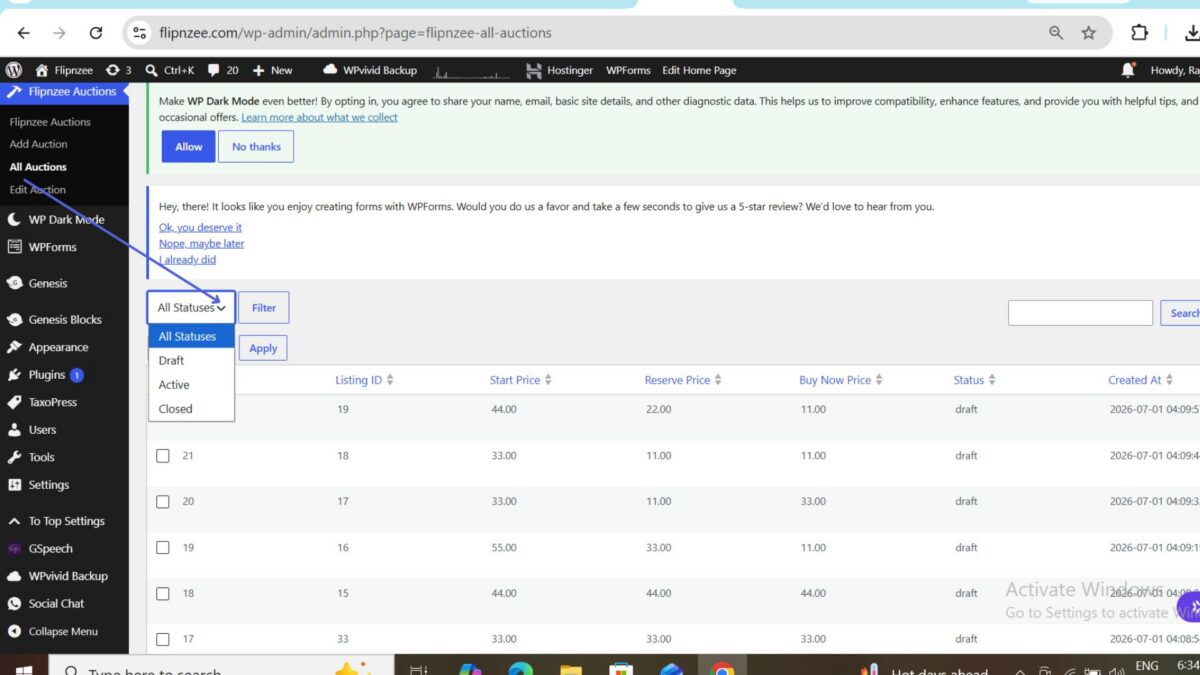Open site information icon in address bar
Screen dimensions: 1200x675
coord(140,33)
